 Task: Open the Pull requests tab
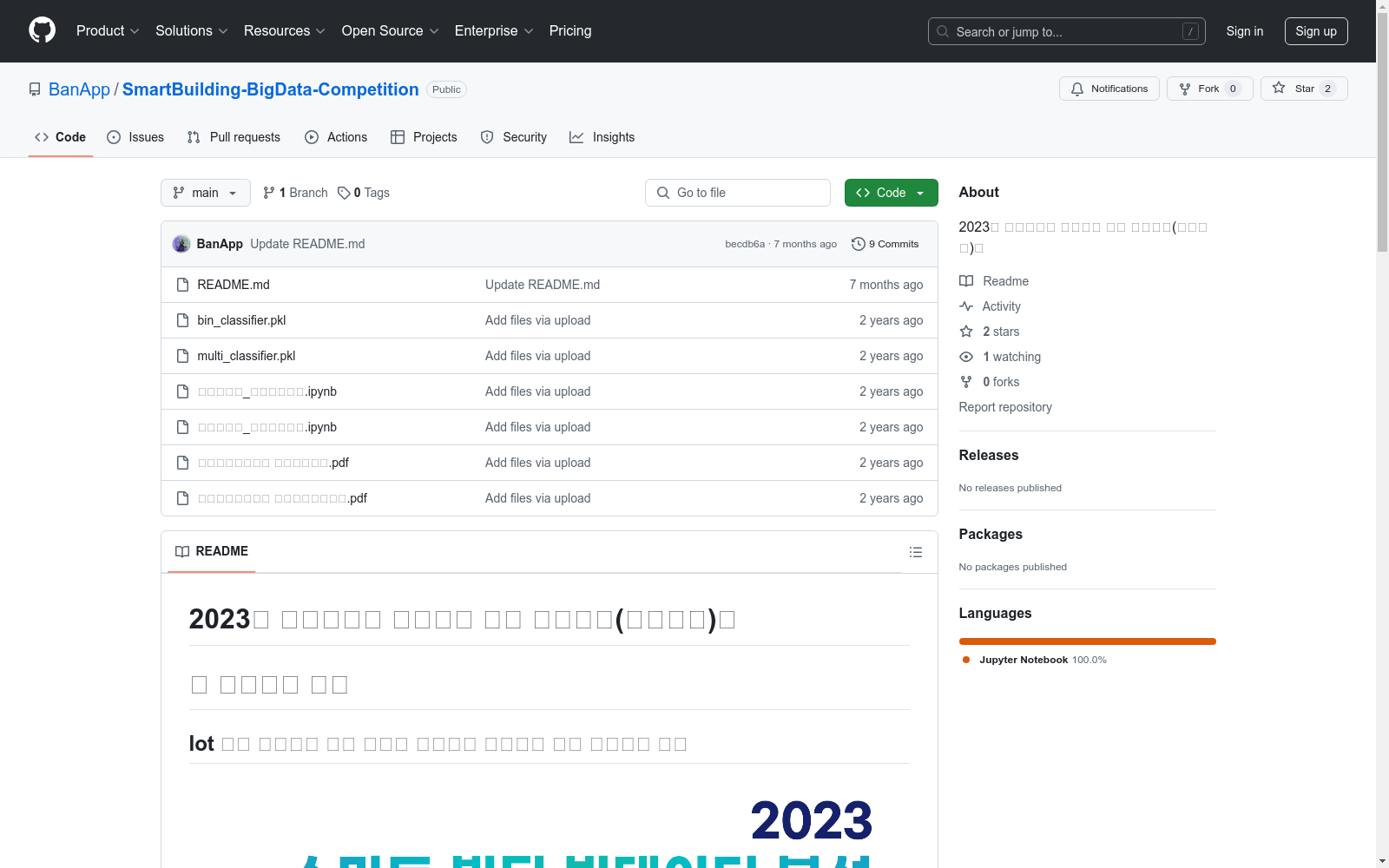pyautogui.click(x=234, y=137)
